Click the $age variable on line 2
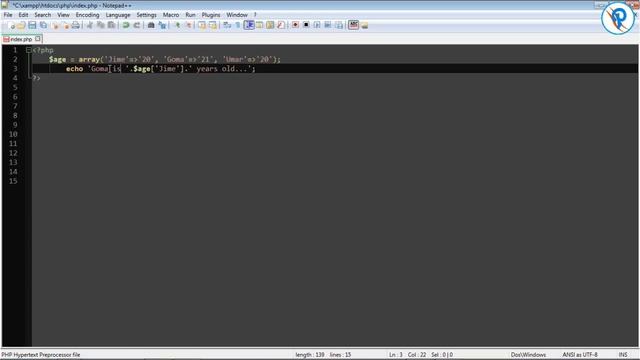 (x=58, y=60)
